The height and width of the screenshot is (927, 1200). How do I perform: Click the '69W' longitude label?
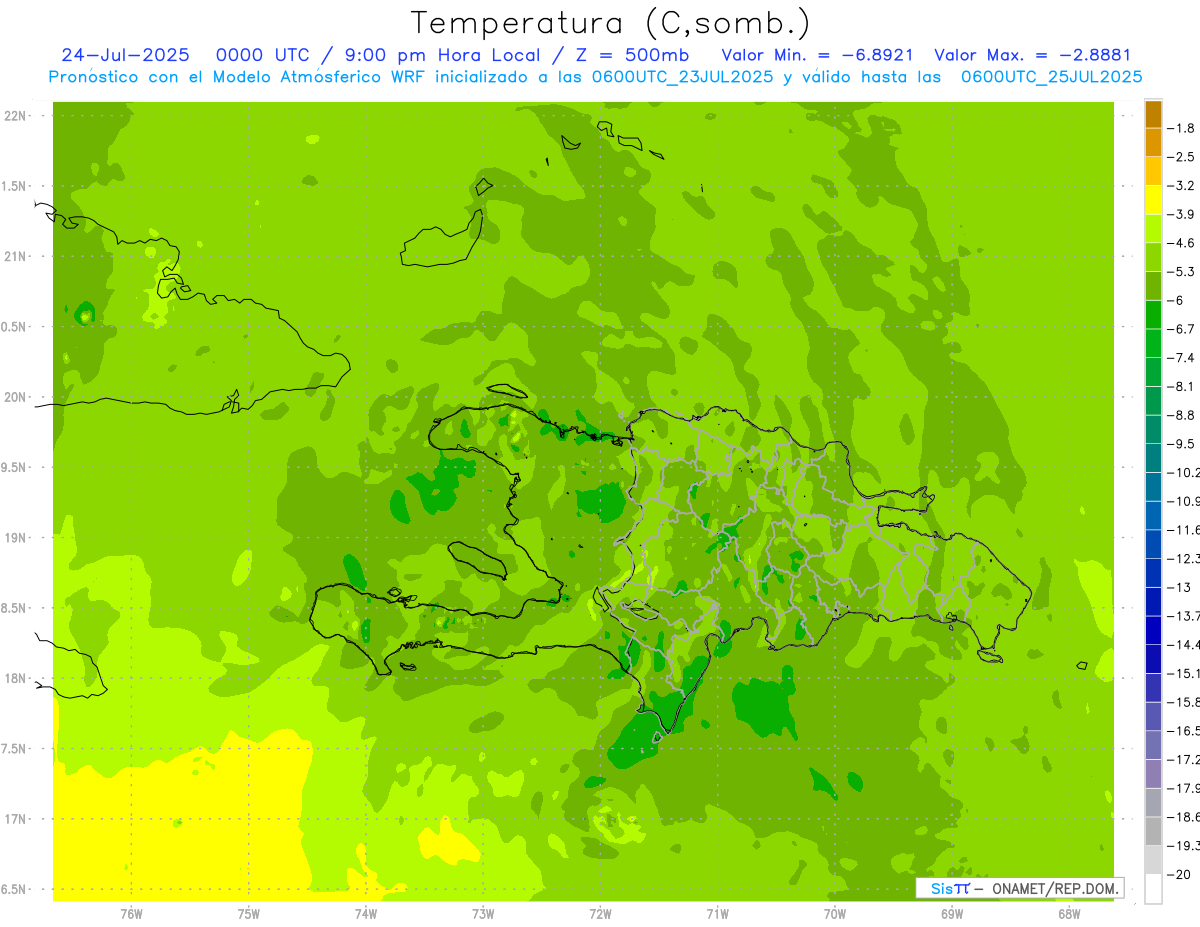point(952,913)
